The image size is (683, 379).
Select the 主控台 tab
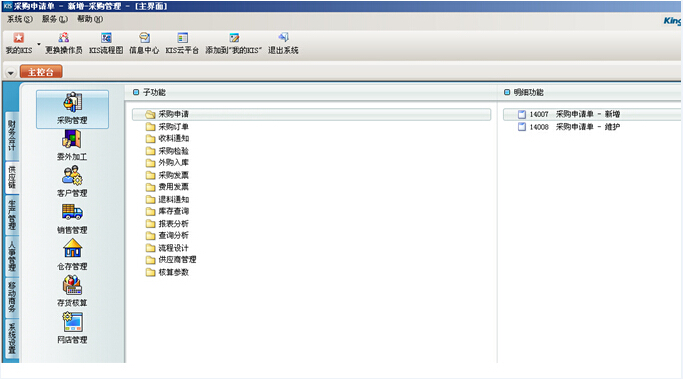(41, 72)
